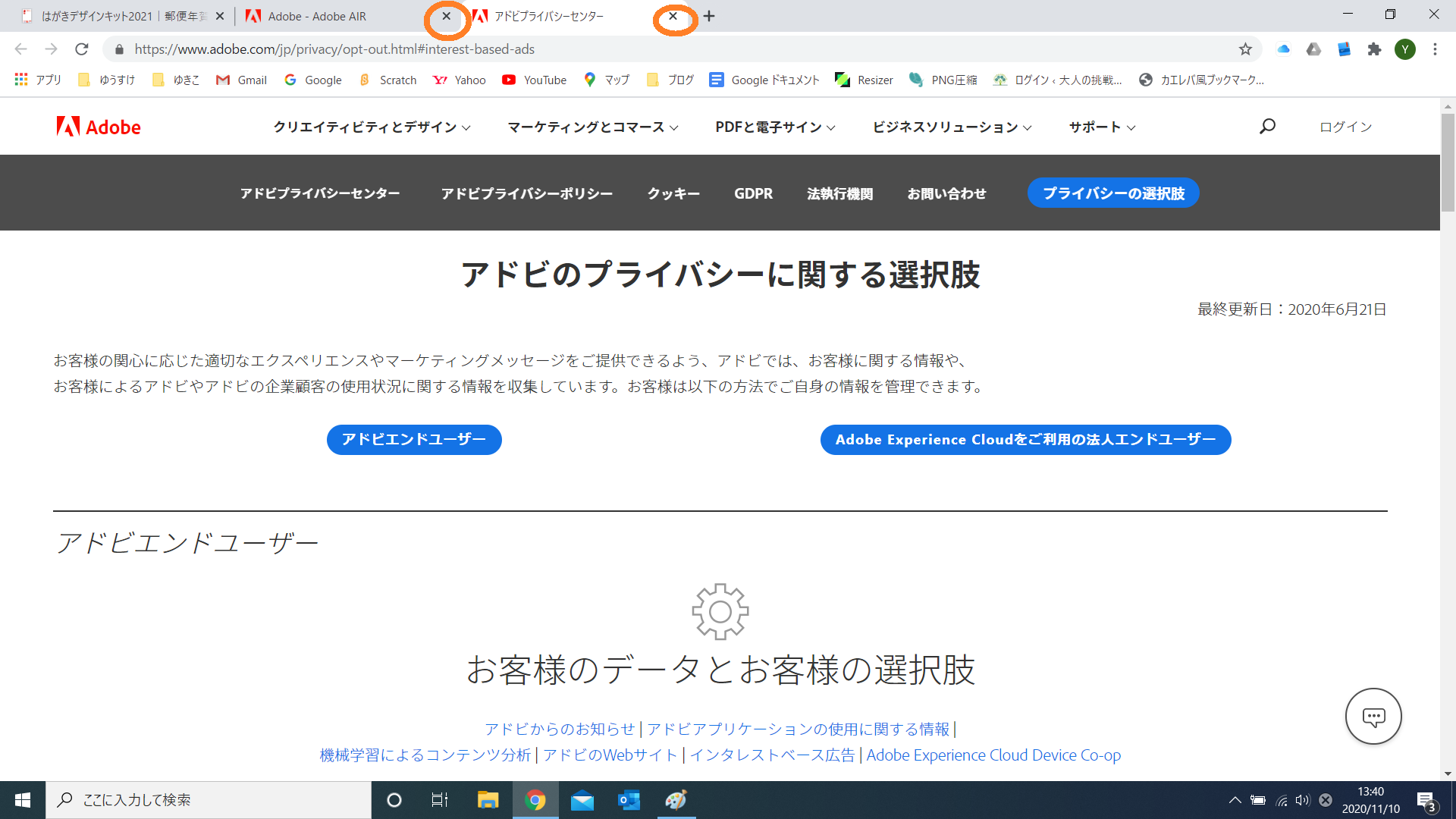Image resolution: width=1456 pixels, height=819 pixels.
Task: Open the chat bubble widget
Action: [x=1373, y=717]
